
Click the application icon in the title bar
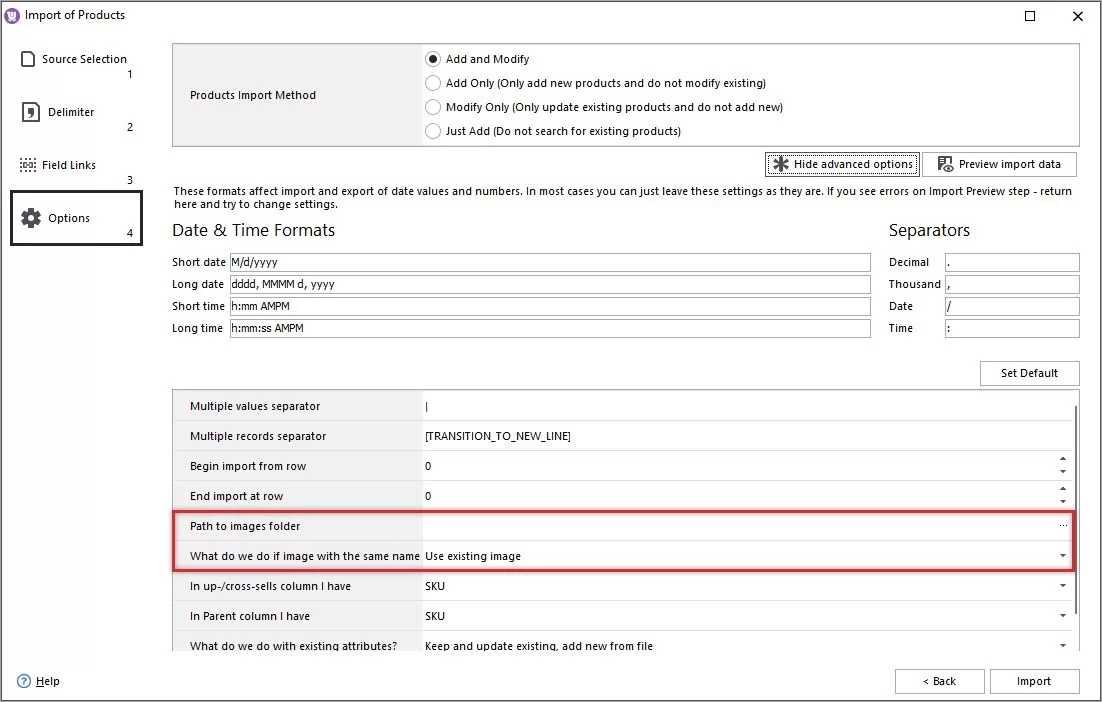(14, 15)
